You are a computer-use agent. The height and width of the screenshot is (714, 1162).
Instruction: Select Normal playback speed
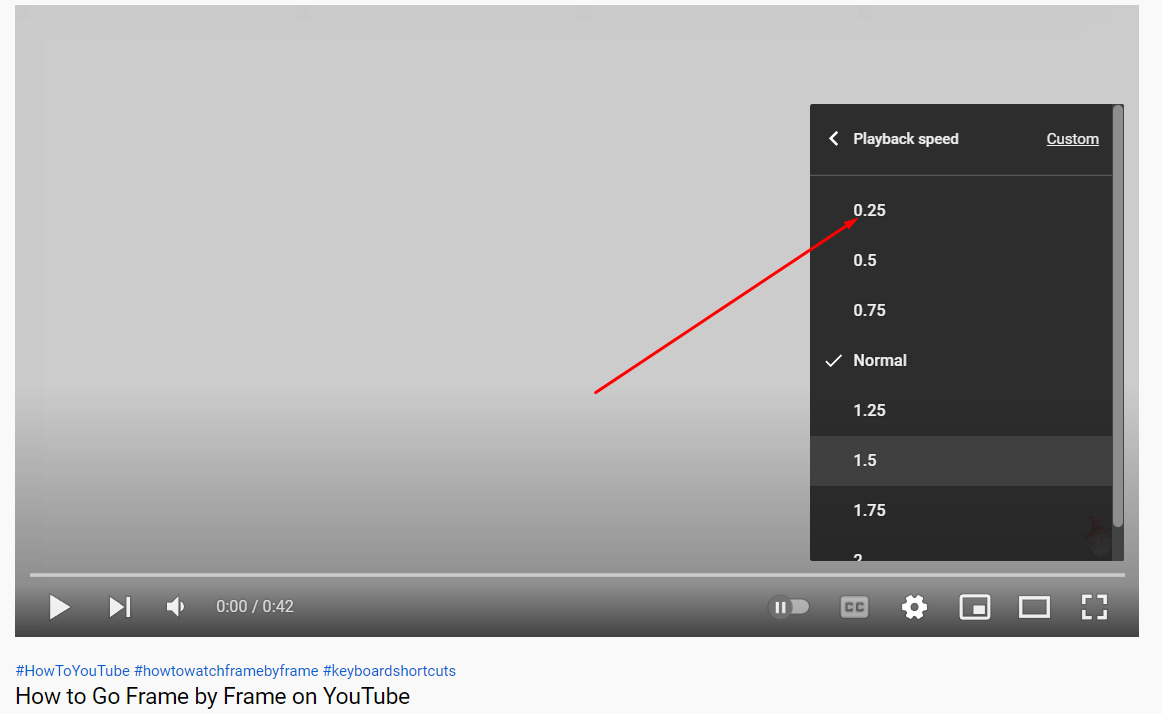coord(961,360)
